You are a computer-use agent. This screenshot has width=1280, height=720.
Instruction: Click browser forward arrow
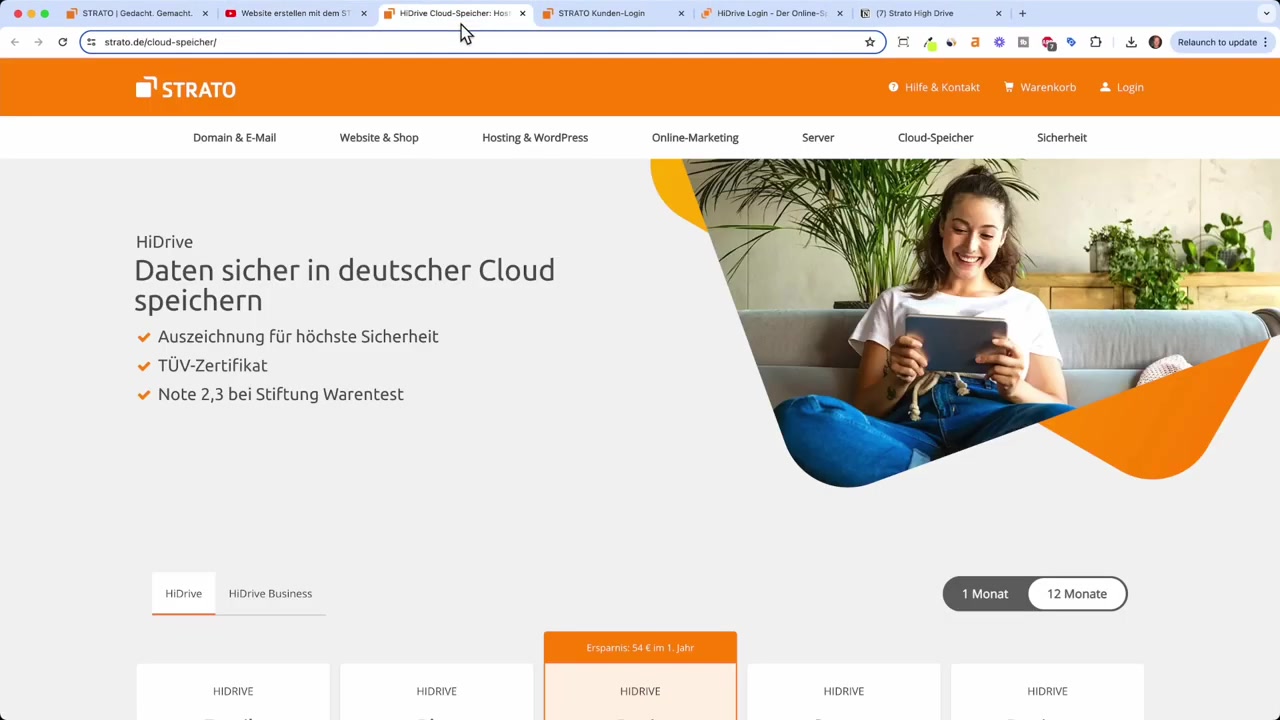tap(38, 42)
